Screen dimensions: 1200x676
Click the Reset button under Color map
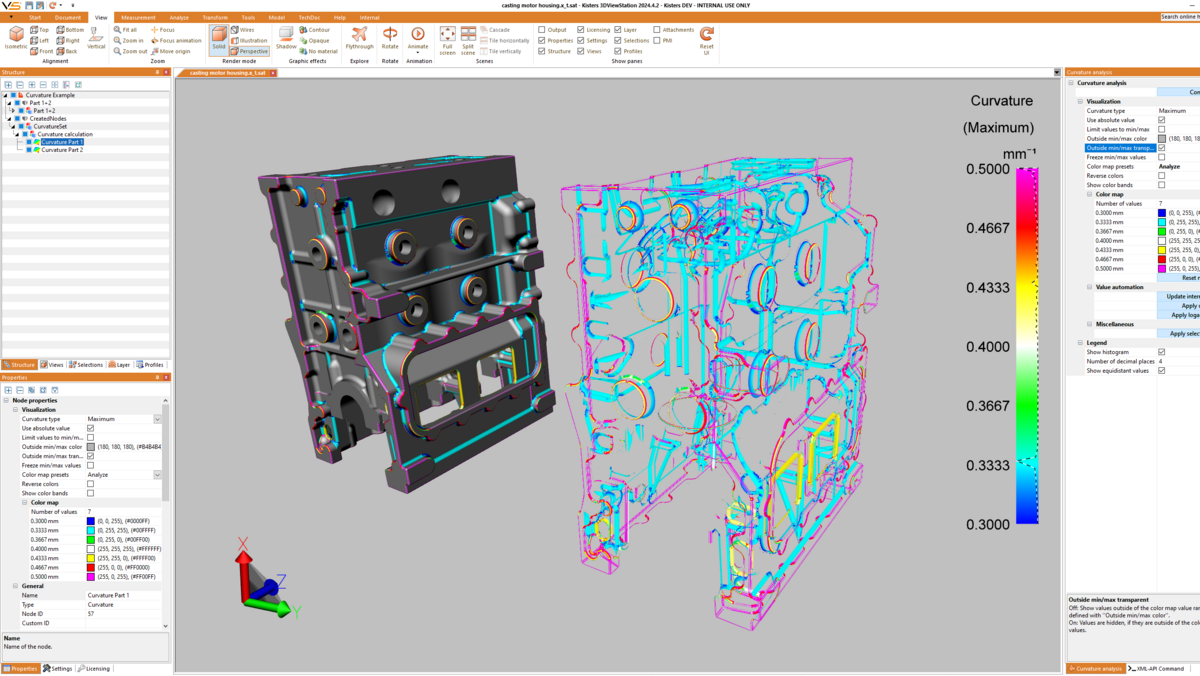(x=1178, y=278)
